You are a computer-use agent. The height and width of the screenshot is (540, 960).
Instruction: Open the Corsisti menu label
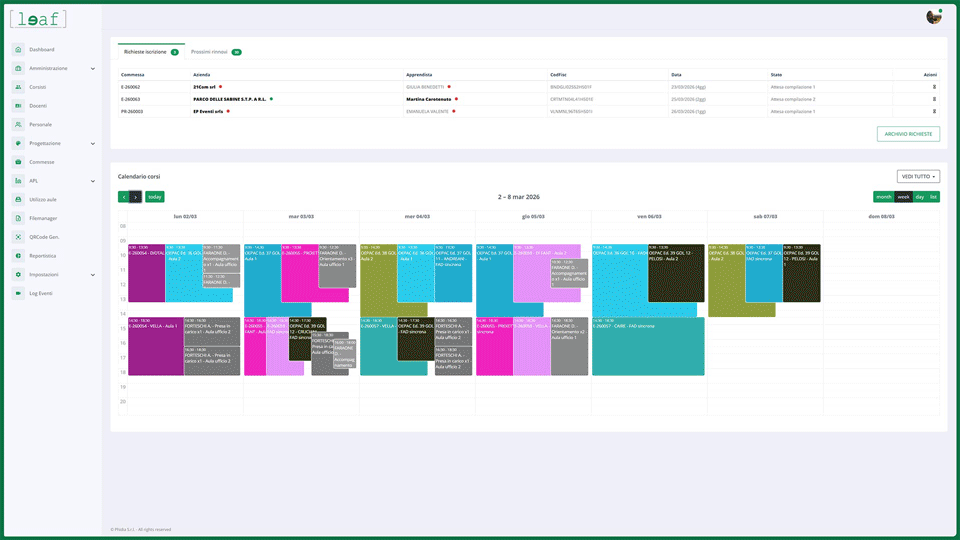click(x=38, y=87)
